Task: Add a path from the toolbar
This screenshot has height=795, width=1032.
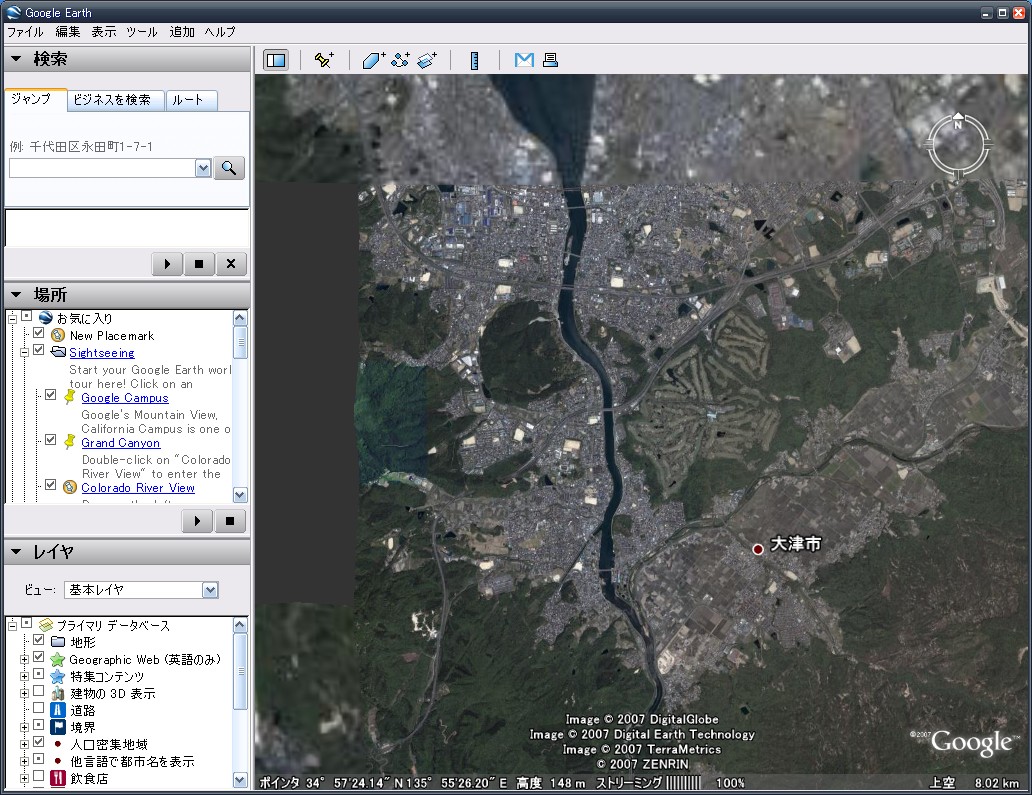Action: pos(400,60)
